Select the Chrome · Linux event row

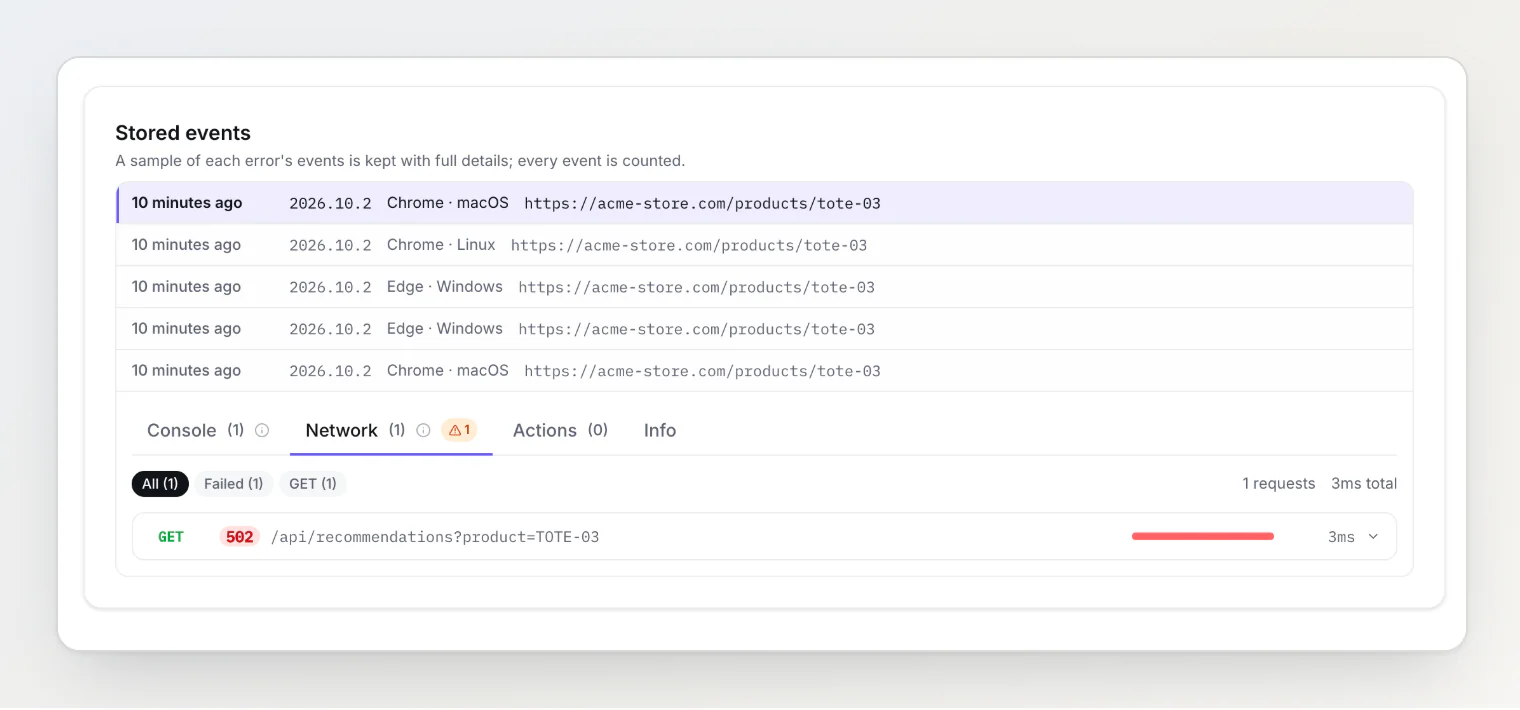[765, 245]
